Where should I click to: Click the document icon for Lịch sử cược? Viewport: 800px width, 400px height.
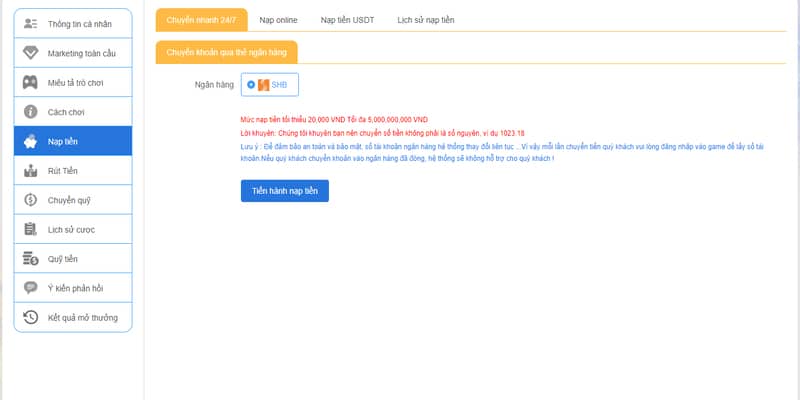[31, 230]
